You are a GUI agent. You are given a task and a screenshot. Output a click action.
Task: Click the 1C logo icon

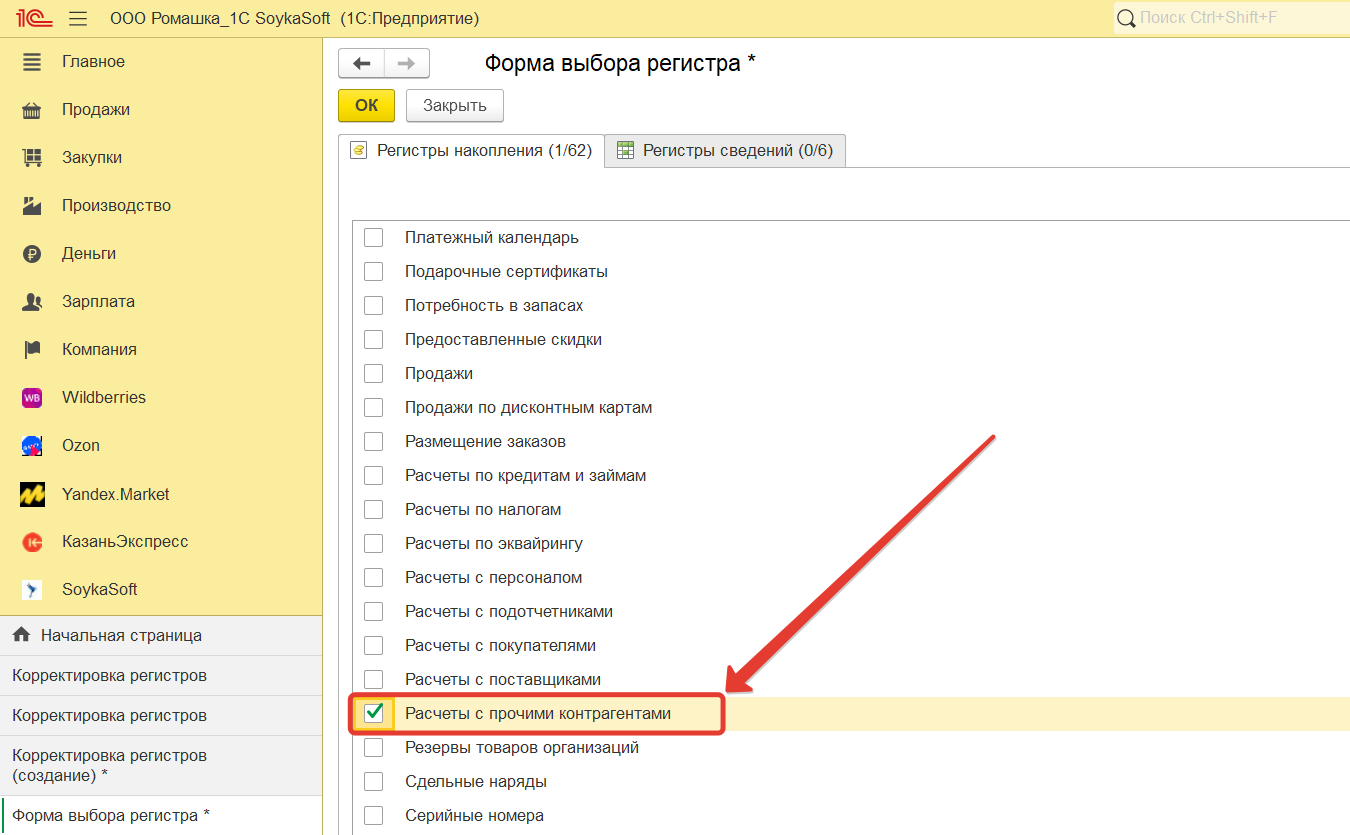pyautogui.click(x=33, y=18)
